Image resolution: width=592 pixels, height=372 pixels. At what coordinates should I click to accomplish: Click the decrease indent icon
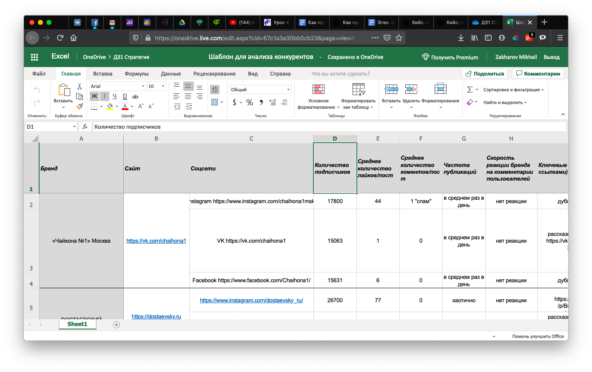(x=177, y=107)
